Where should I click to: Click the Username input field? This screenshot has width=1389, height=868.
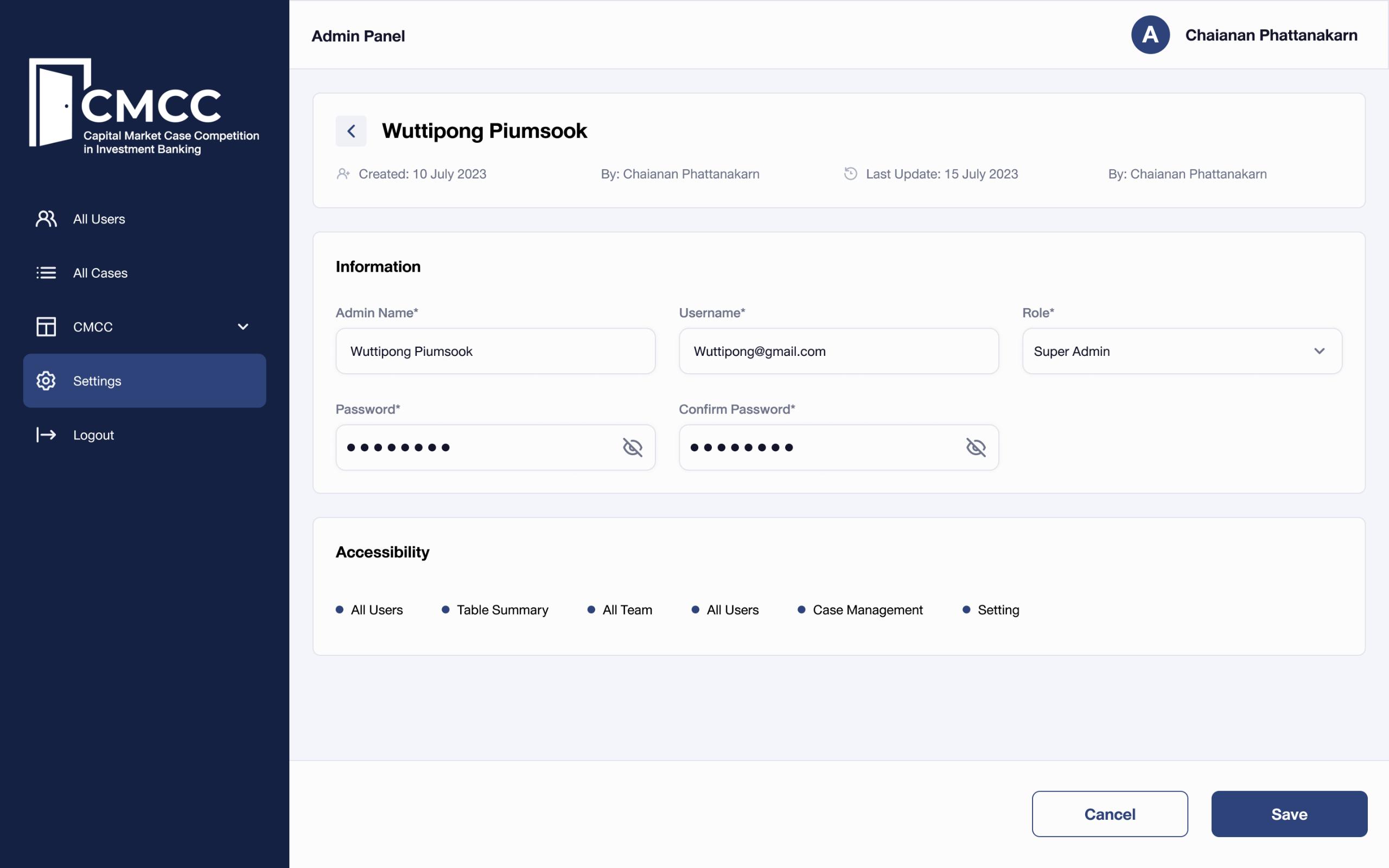click(838, 350)
